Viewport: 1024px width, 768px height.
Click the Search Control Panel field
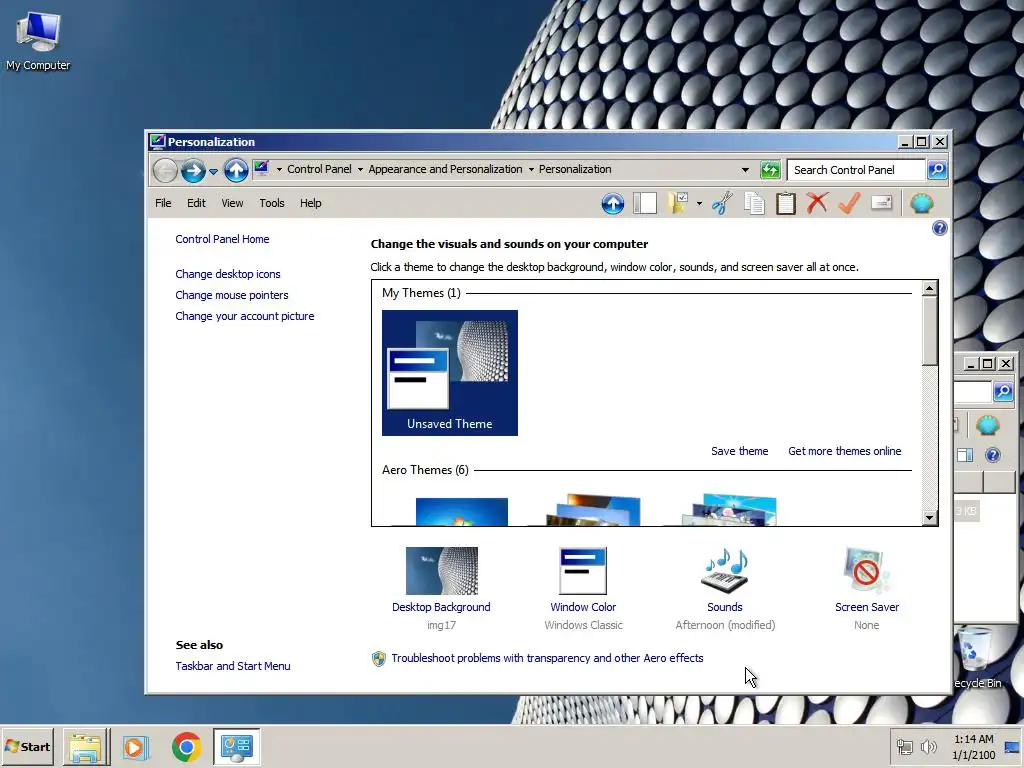point(856,170)
